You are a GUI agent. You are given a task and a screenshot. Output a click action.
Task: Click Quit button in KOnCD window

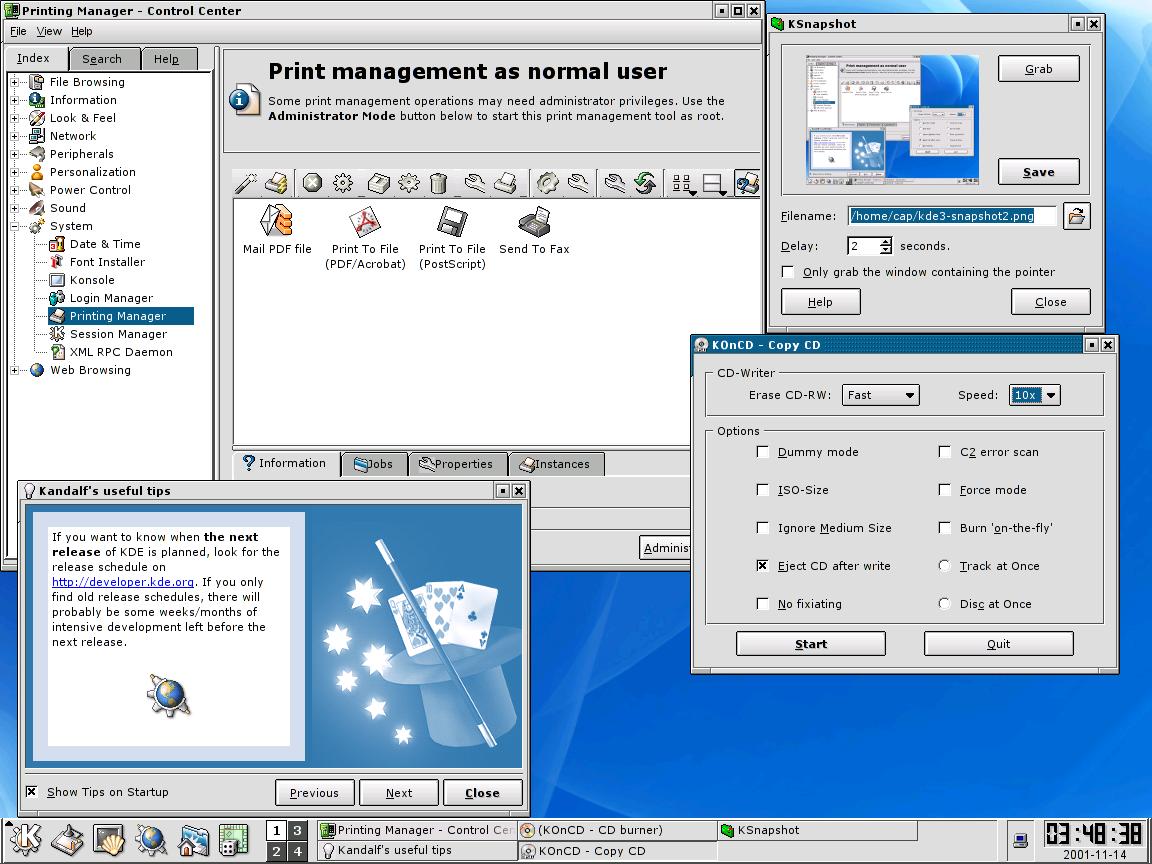998,644
